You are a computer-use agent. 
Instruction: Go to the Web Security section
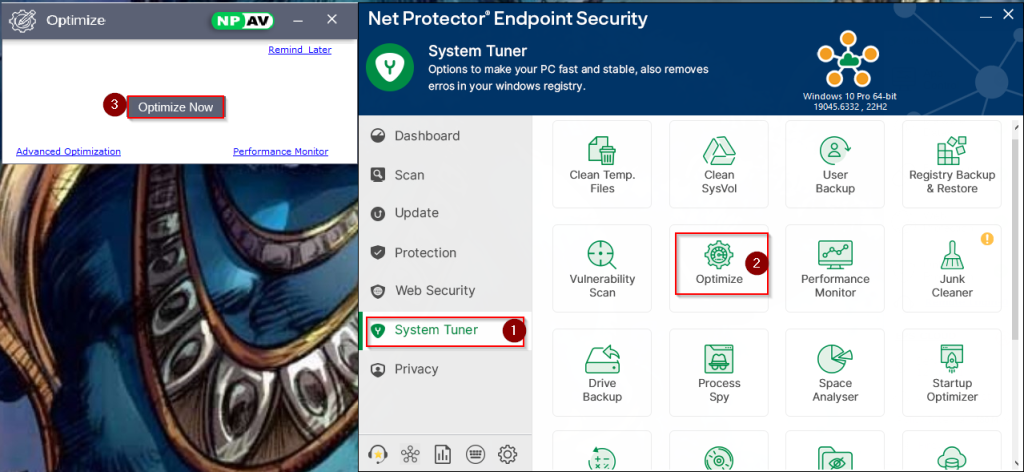(434, 291)
